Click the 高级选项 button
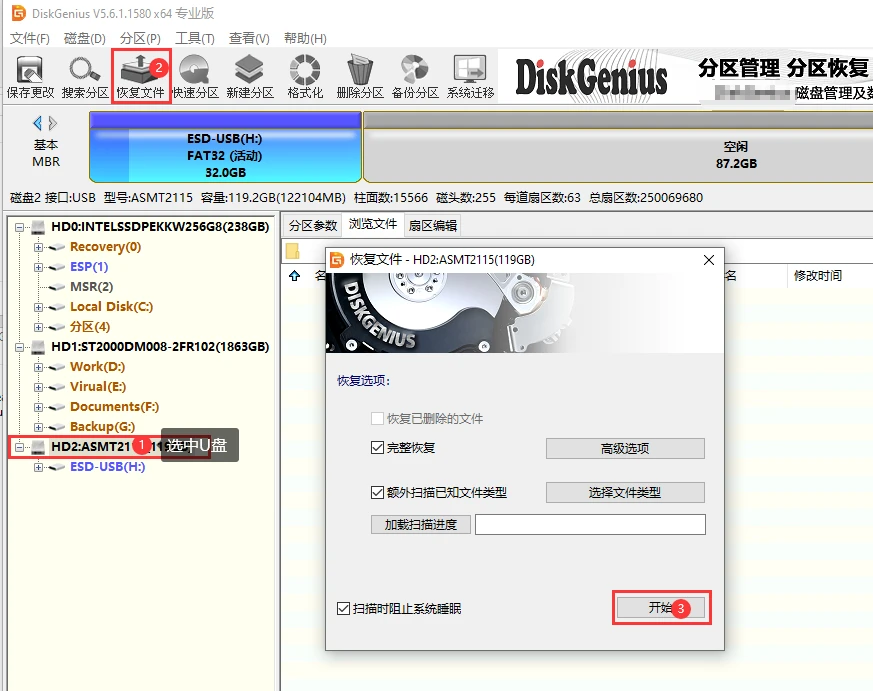The image size is (873, 691). coord(625,448)
